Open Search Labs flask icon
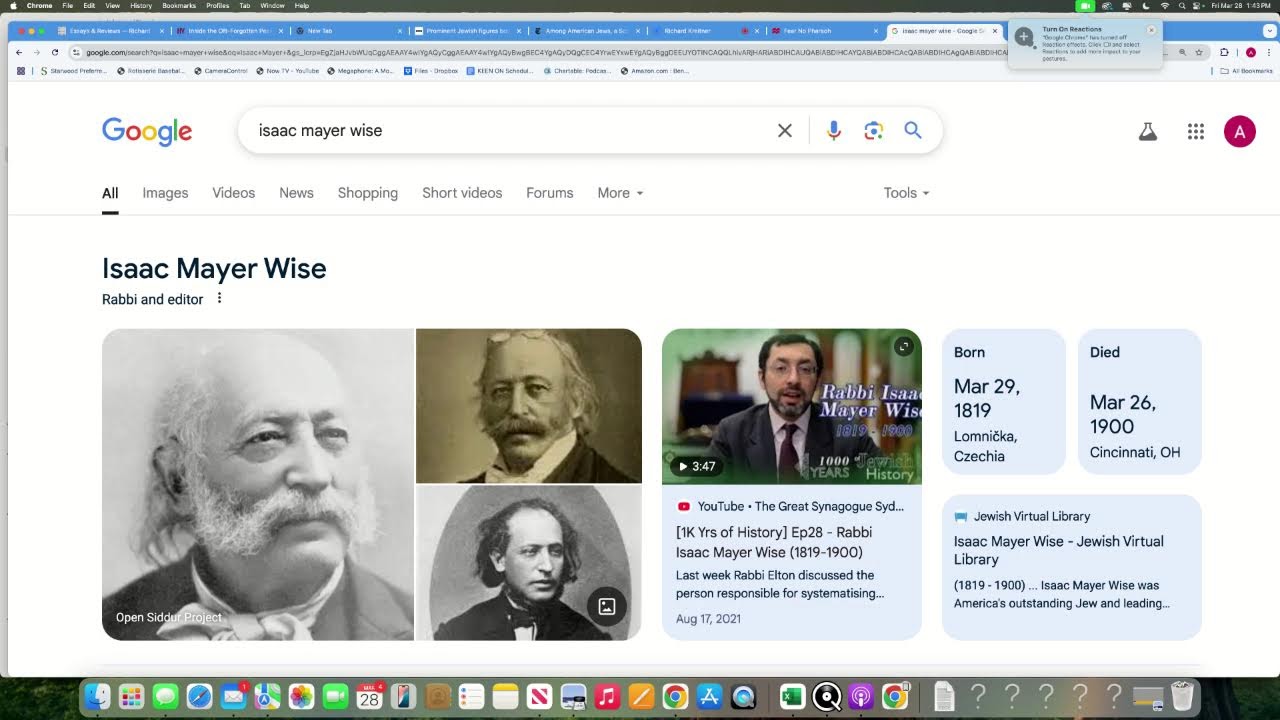Viewport: 1280px width, 720px height. coord(1148,131)
